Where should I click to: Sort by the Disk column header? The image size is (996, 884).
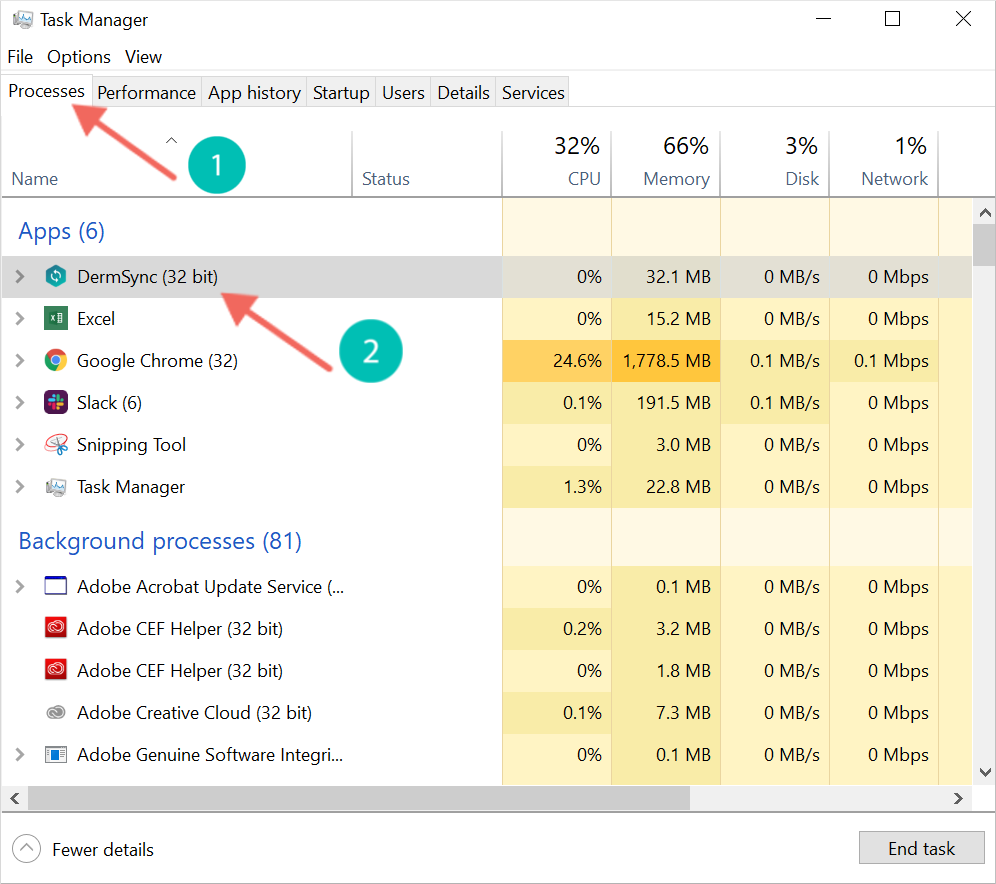coord(775,164)
